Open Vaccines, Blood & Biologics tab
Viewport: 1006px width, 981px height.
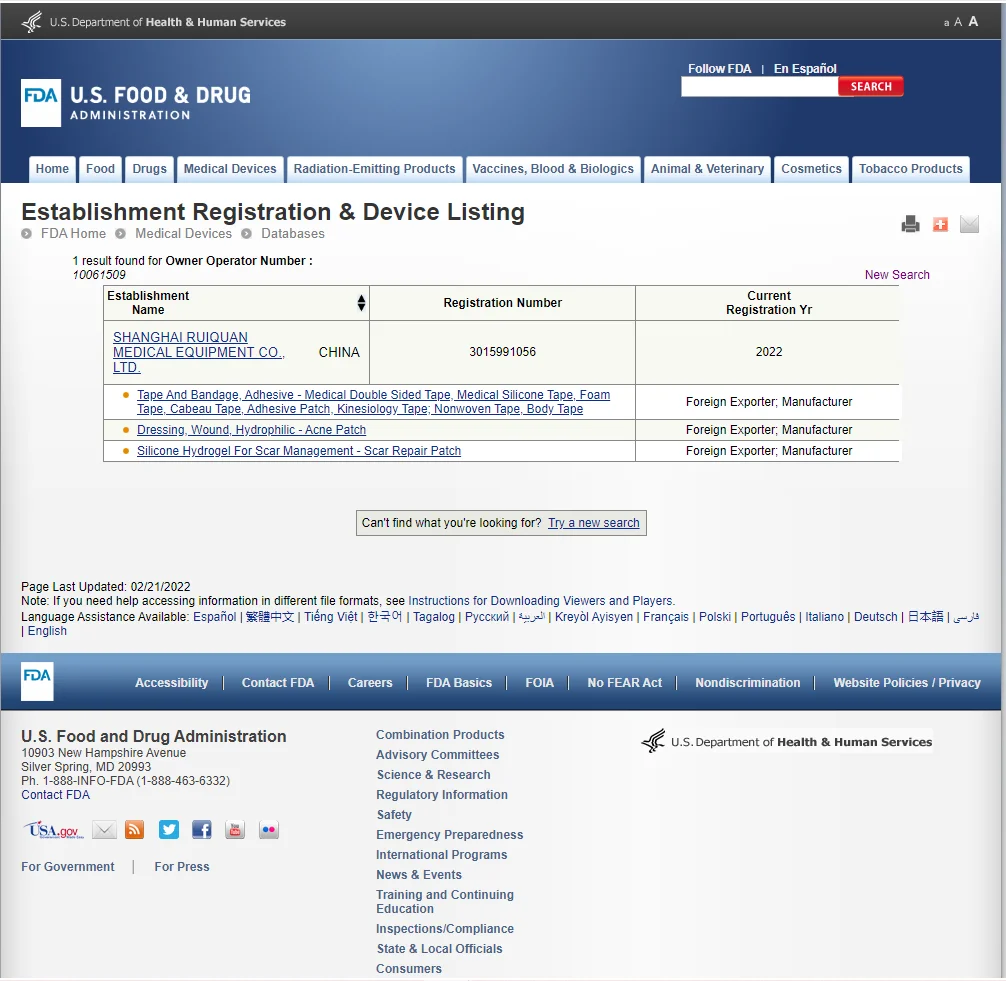point(553,169)
